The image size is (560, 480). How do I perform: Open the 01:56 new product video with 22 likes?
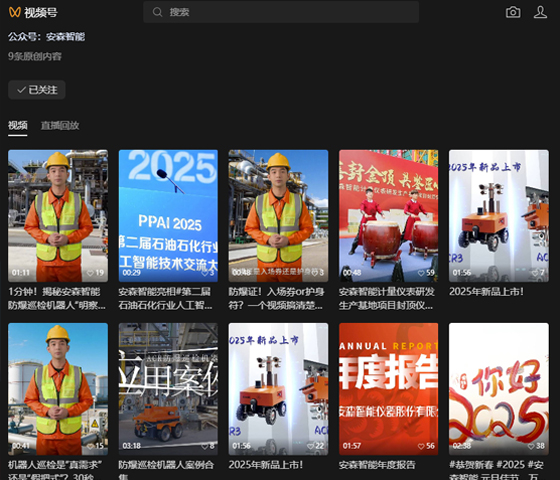(x=278, y=389)
